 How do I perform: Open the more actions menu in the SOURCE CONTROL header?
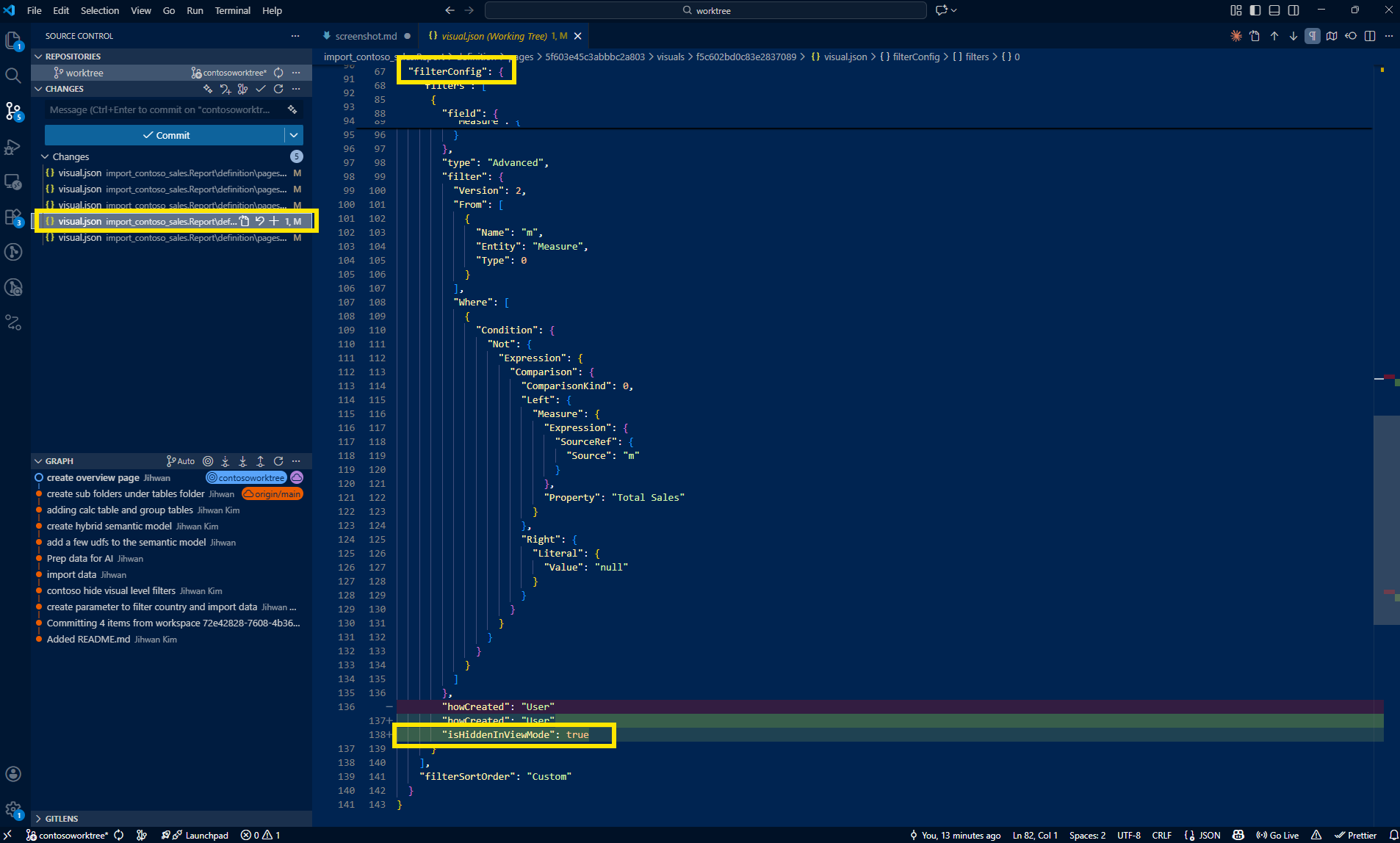295,36
